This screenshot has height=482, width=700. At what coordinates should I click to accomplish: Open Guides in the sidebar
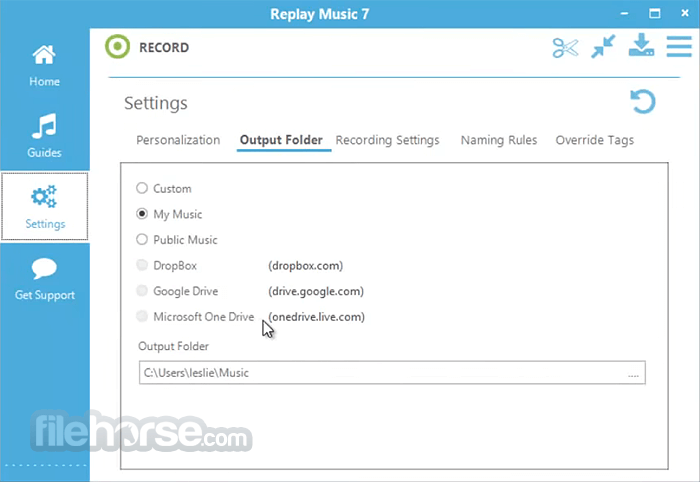(x=44, y=136)
